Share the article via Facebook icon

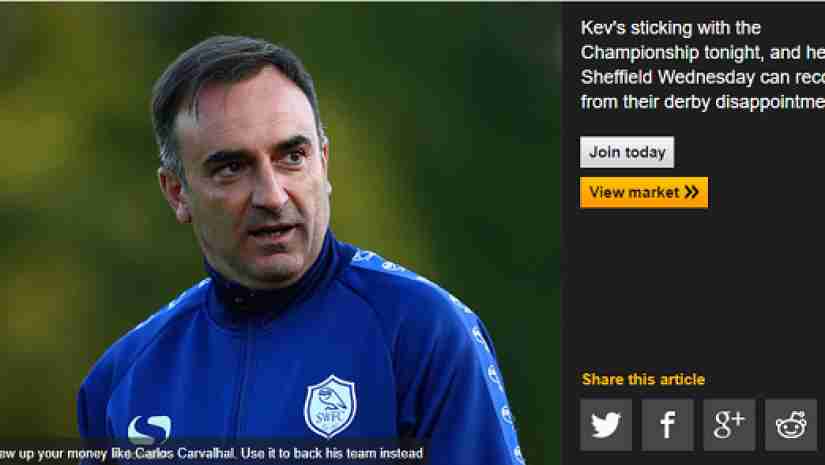(x=668, y=424)
